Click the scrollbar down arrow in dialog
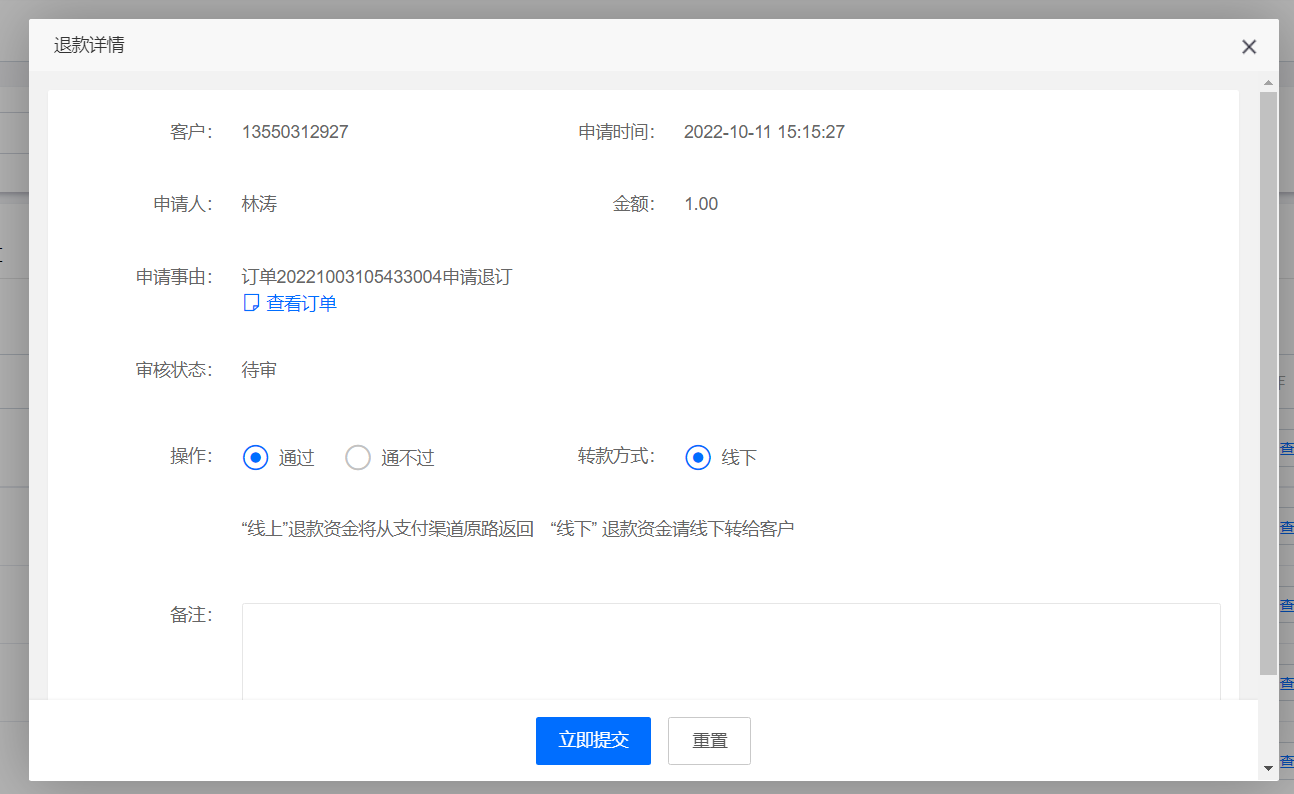 (1268, 768)
